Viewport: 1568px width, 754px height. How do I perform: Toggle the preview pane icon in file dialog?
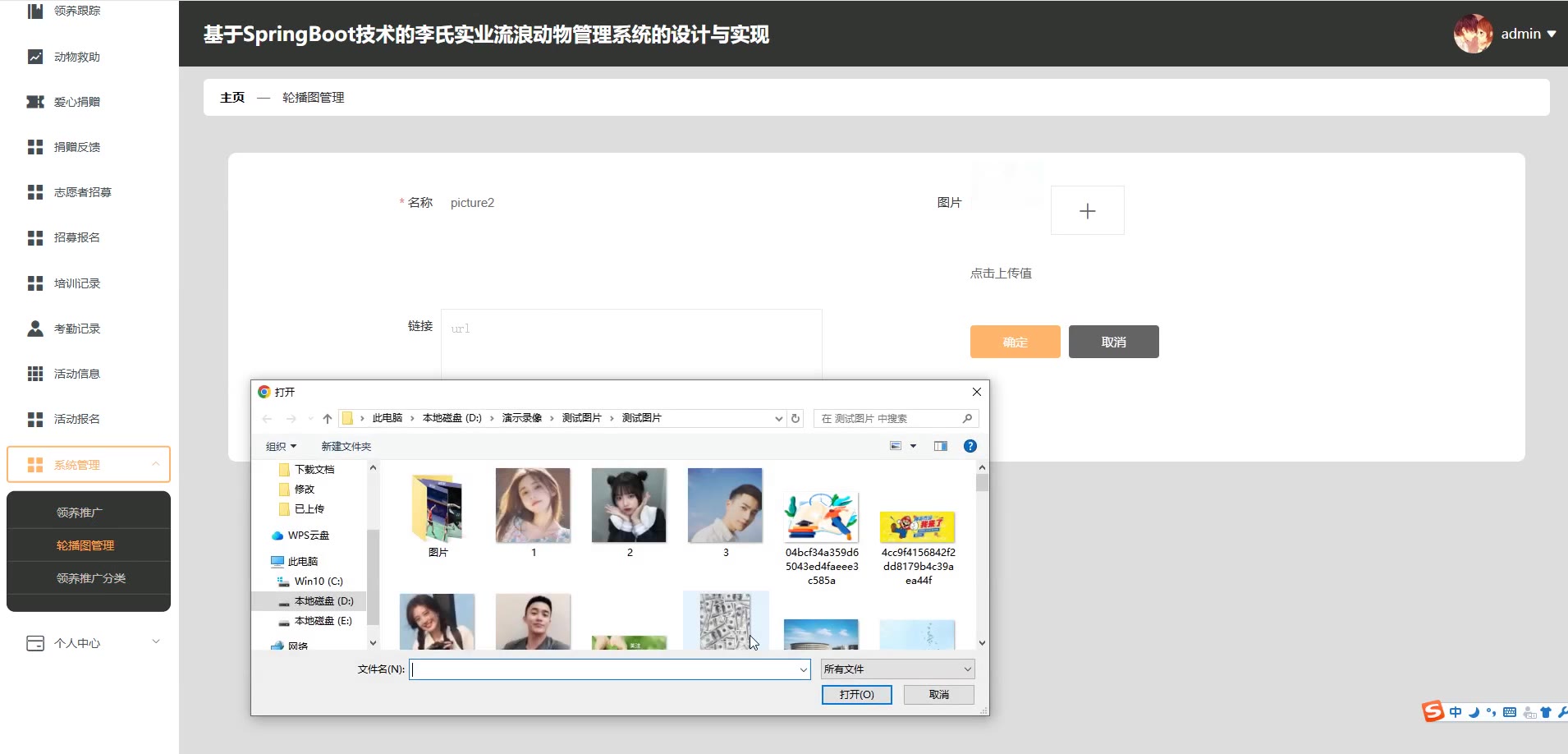(x=941, y=446)
